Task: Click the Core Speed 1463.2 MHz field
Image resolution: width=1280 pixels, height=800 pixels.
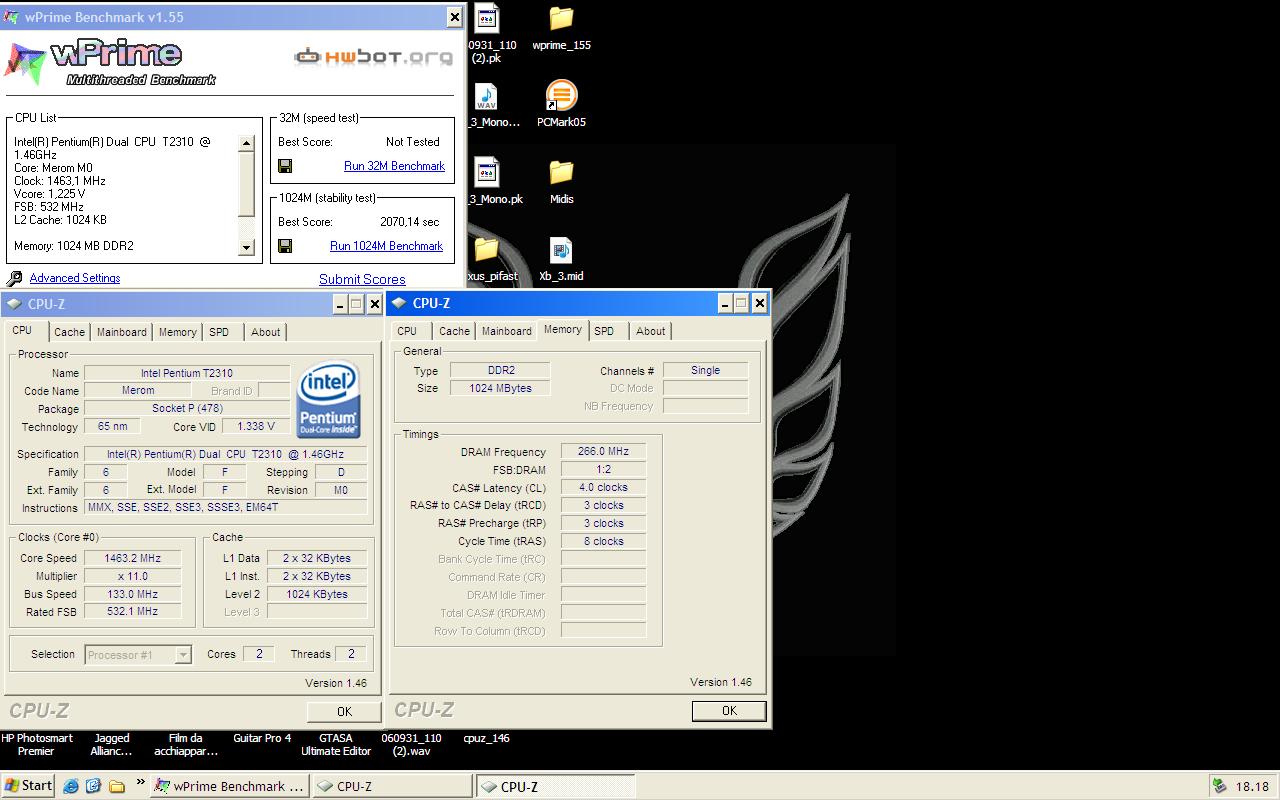Action: (132, 558)
